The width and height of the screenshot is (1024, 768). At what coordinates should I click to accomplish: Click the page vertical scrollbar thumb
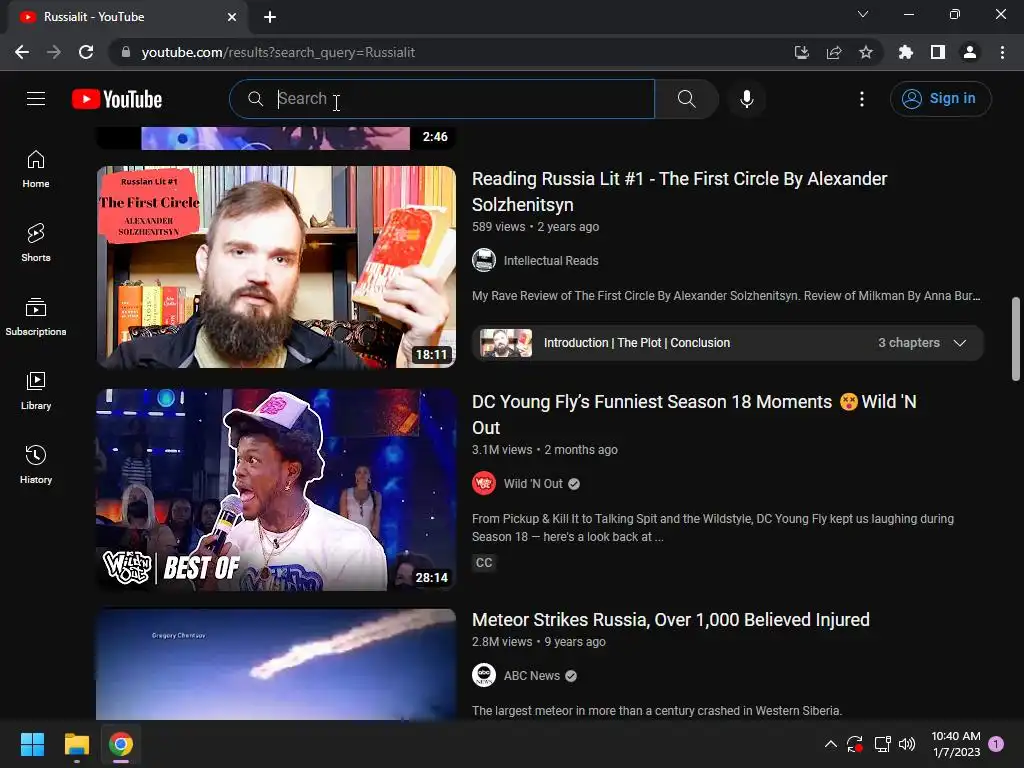coord(1016,338)
